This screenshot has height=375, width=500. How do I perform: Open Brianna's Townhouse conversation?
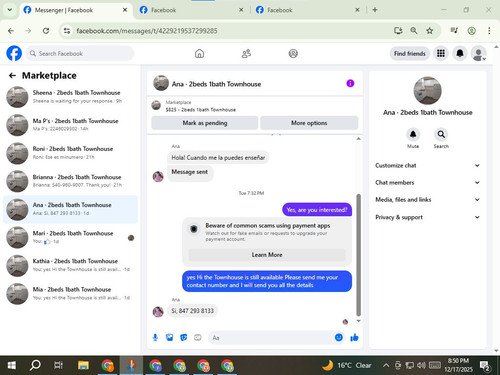point(70,181)
